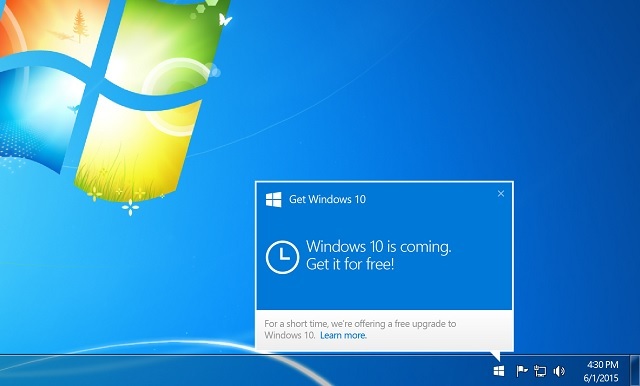Open the Action Center flag icon

coord(521,371)
